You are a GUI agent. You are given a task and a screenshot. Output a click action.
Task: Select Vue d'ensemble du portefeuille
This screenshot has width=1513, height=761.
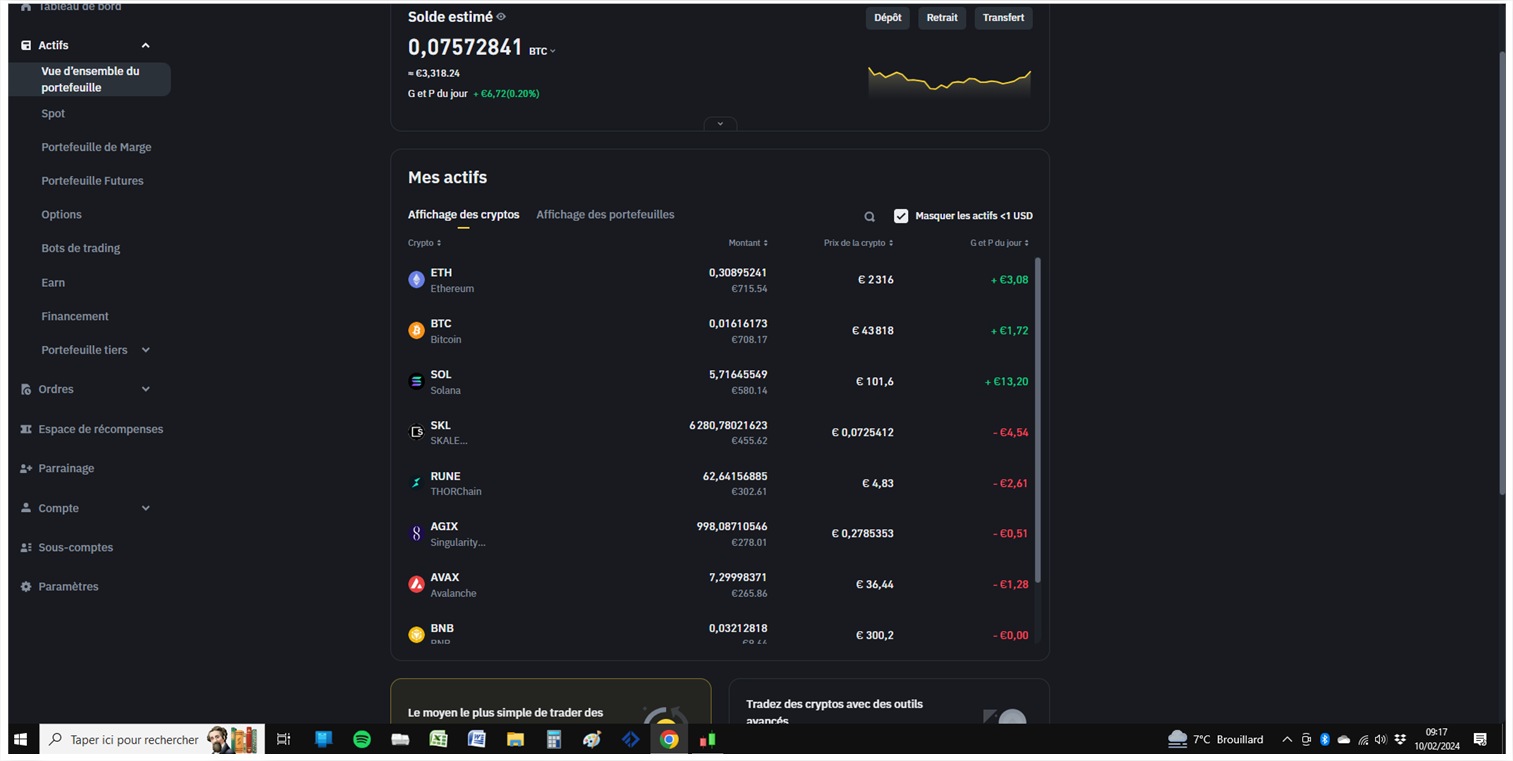click(89, 79)
